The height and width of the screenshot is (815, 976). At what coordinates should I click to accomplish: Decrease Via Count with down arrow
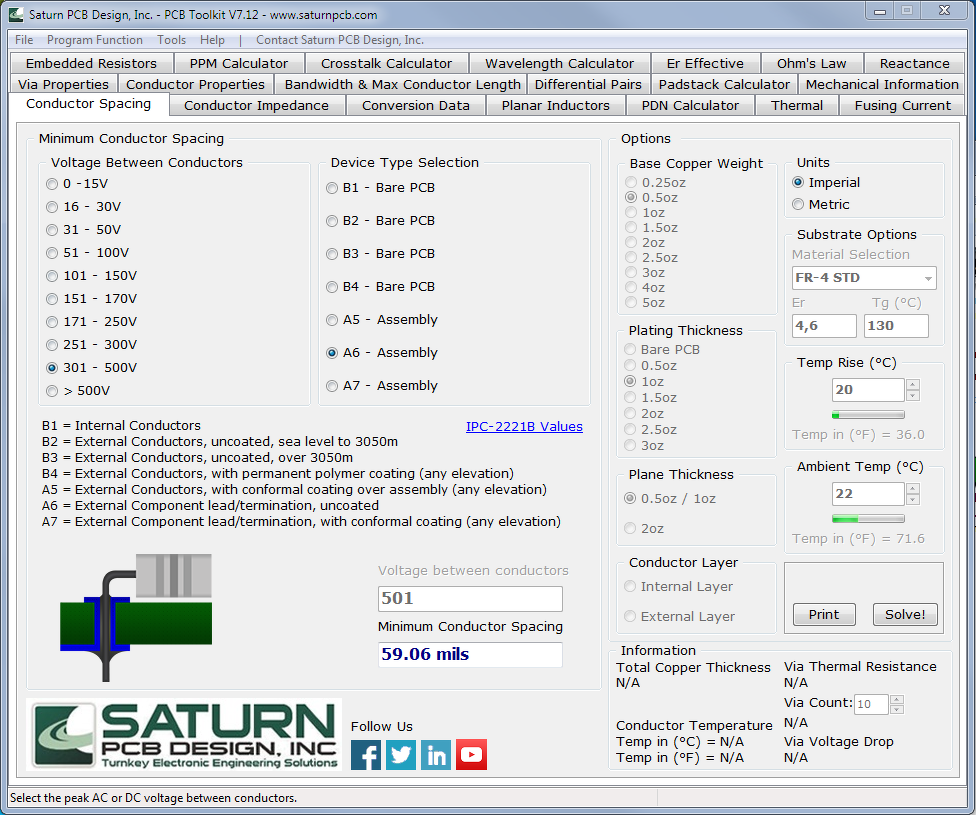[x=897, y=710]
